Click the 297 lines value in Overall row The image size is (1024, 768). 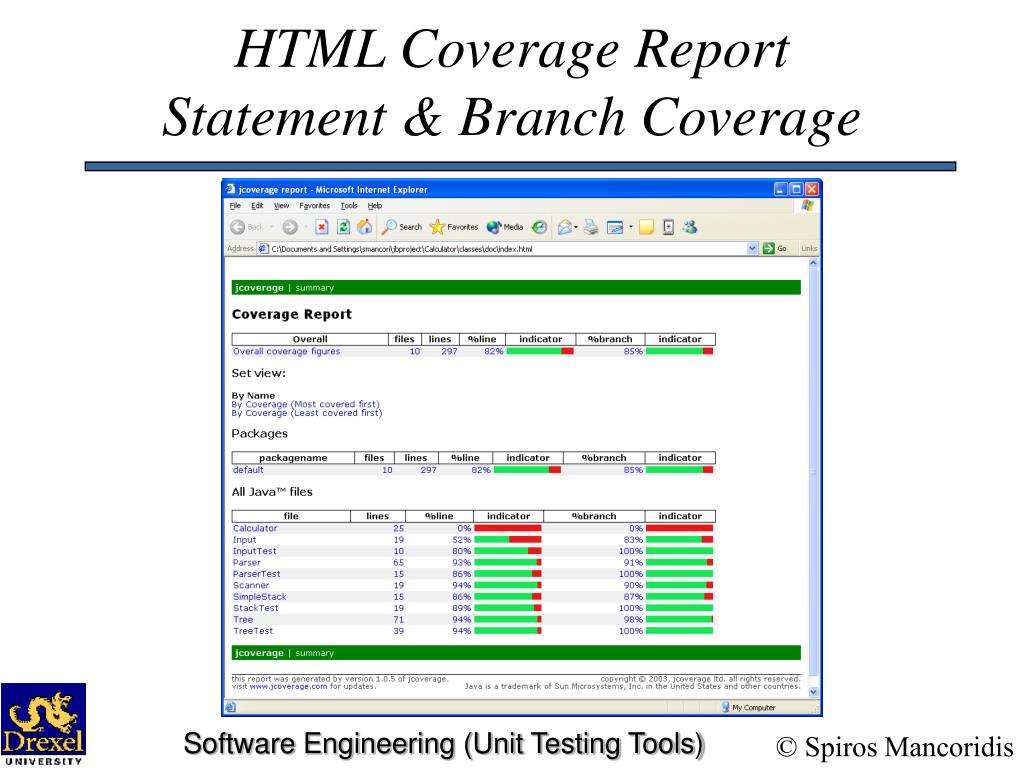[449, 351]
